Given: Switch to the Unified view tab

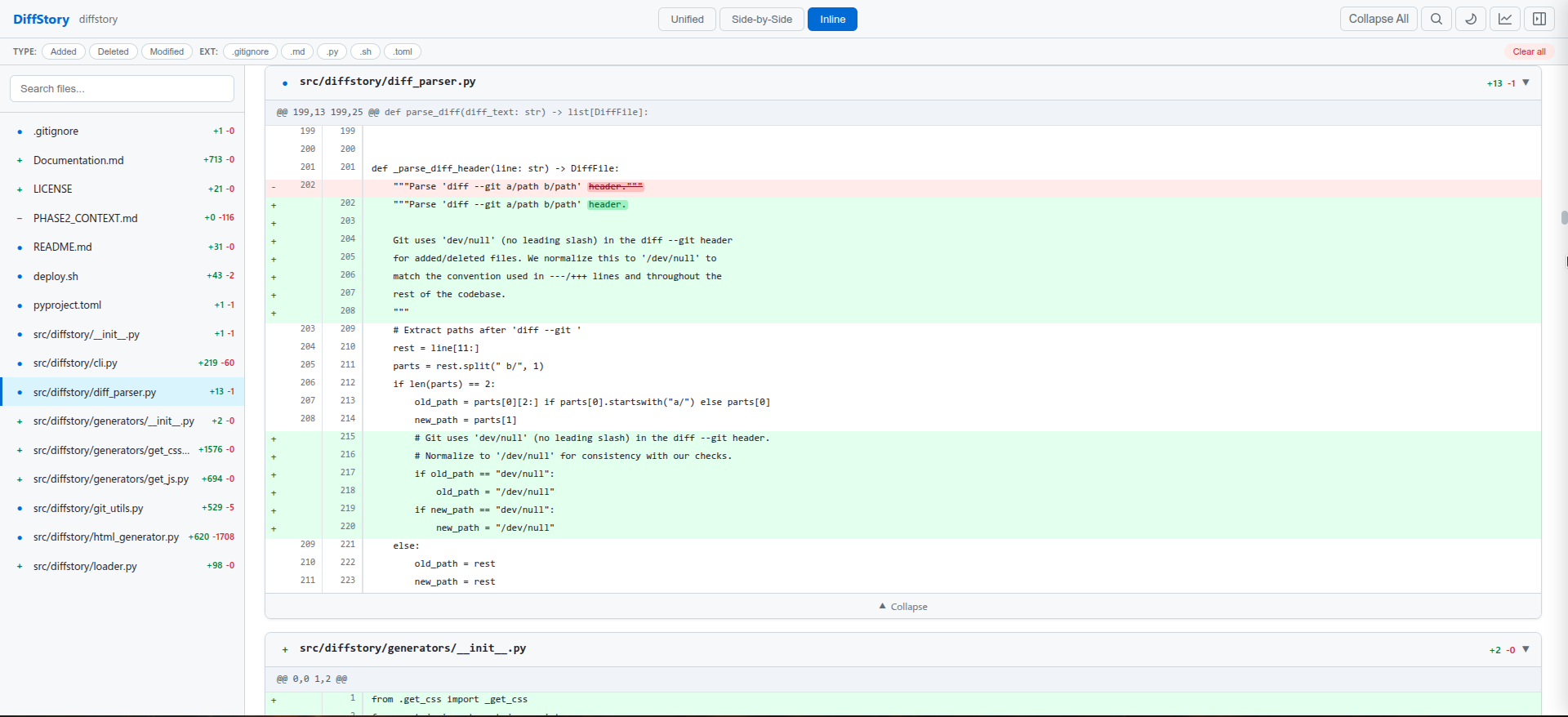Looking at the screenshot, I should pyautogui.click(x=687, y=19).
